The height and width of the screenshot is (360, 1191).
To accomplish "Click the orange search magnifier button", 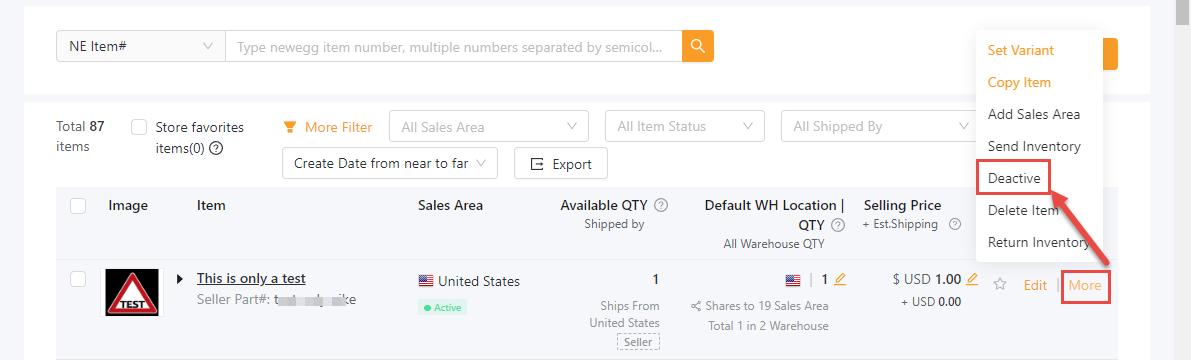I will (x=697, y=46).
